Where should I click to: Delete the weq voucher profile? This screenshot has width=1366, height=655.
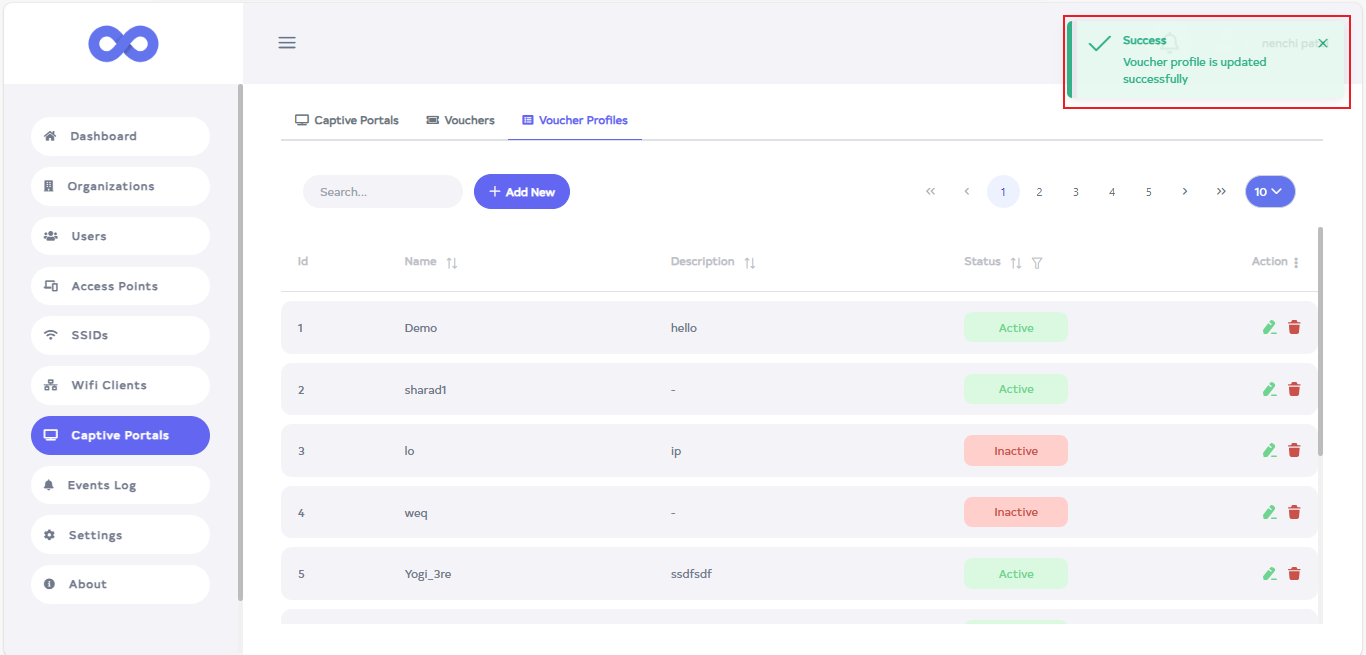click(x=1294, y=512)
